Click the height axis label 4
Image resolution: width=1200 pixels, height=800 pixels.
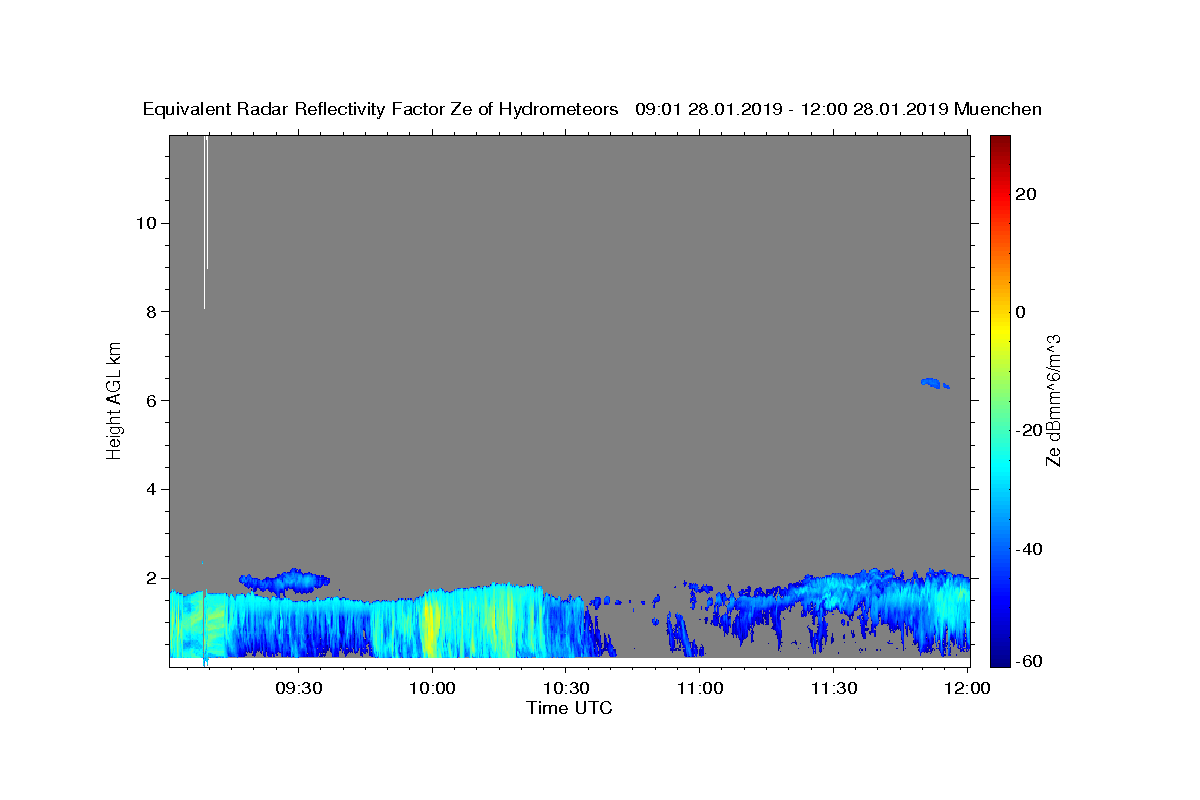point(151,490)
